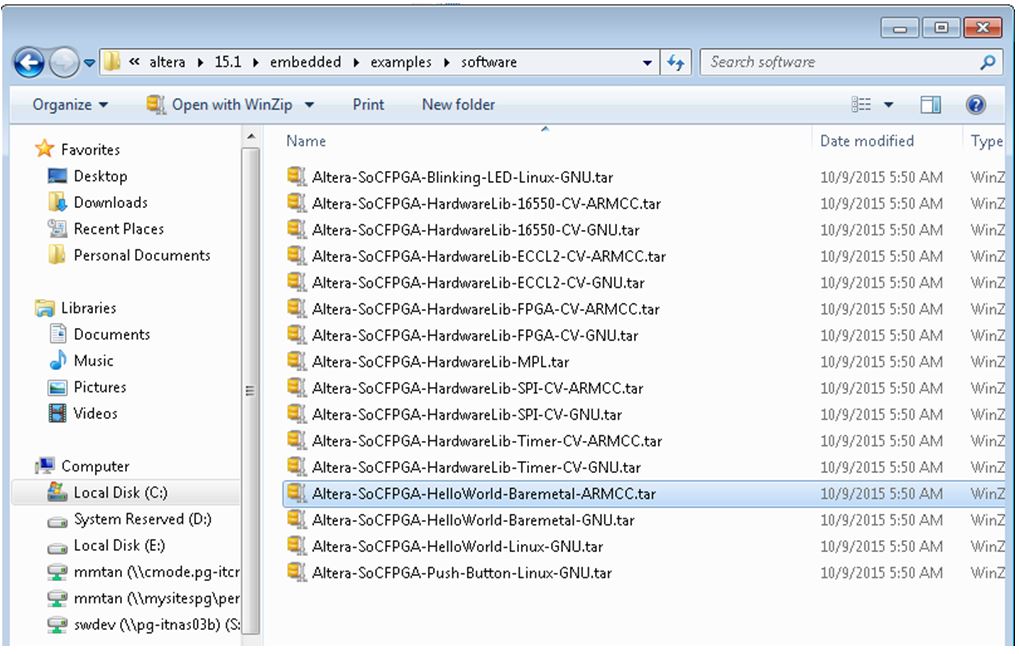The image size is (1019, 654).
Task: Expand the Open with WinZip dropdown arrow
Action: click(309, 105)
